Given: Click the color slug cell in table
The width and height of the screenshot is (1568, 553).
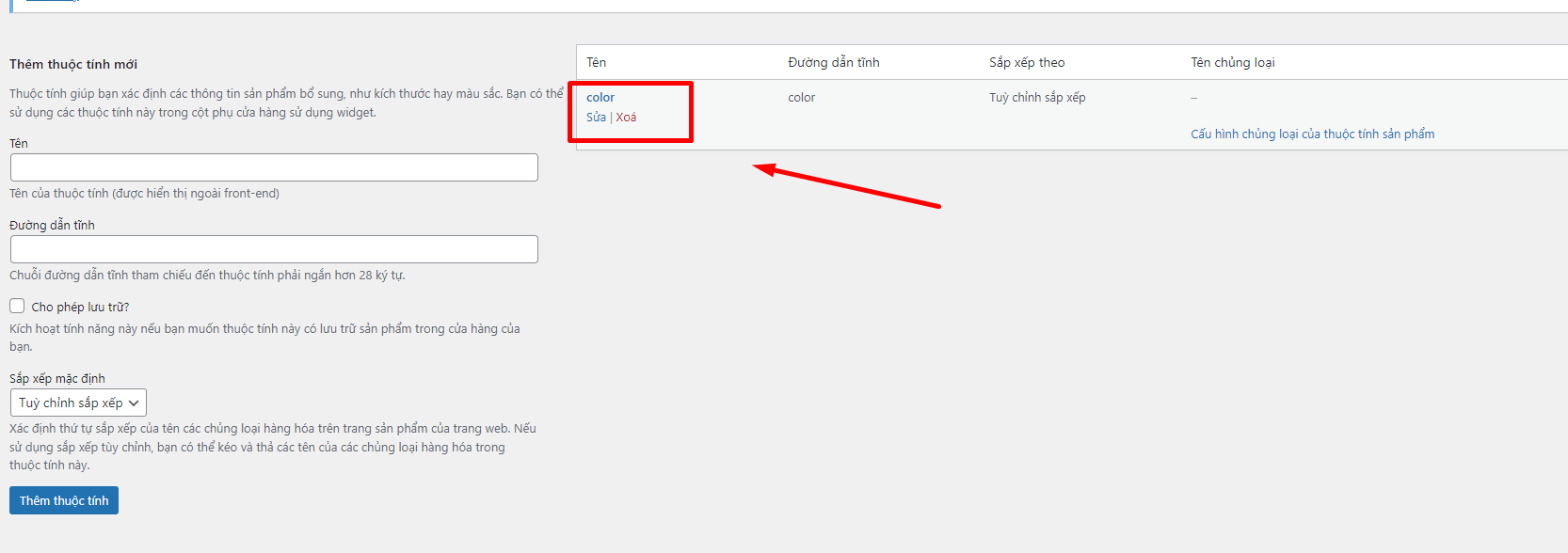Looking at the screenshot, I should point(802,98).
